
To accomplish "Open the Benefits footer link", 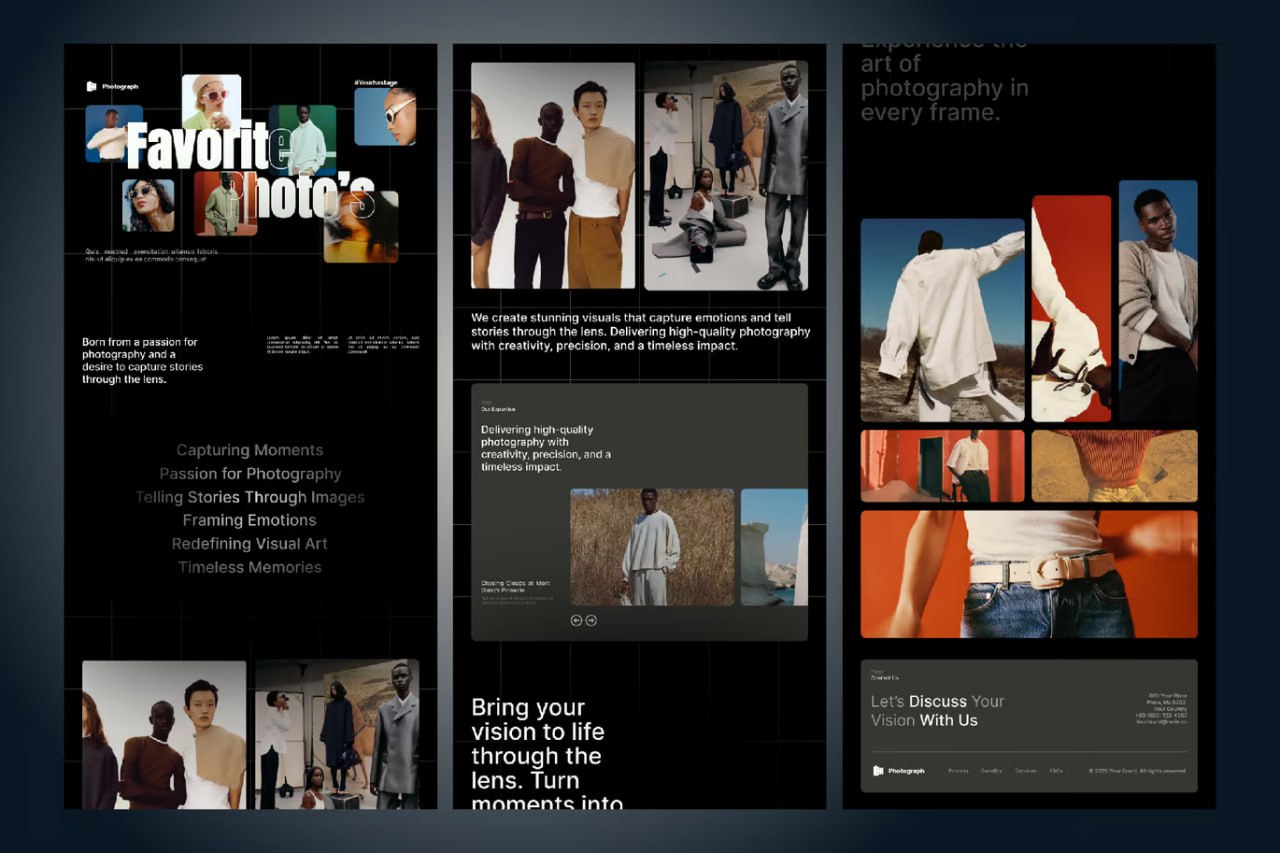I will pos(991,771).
